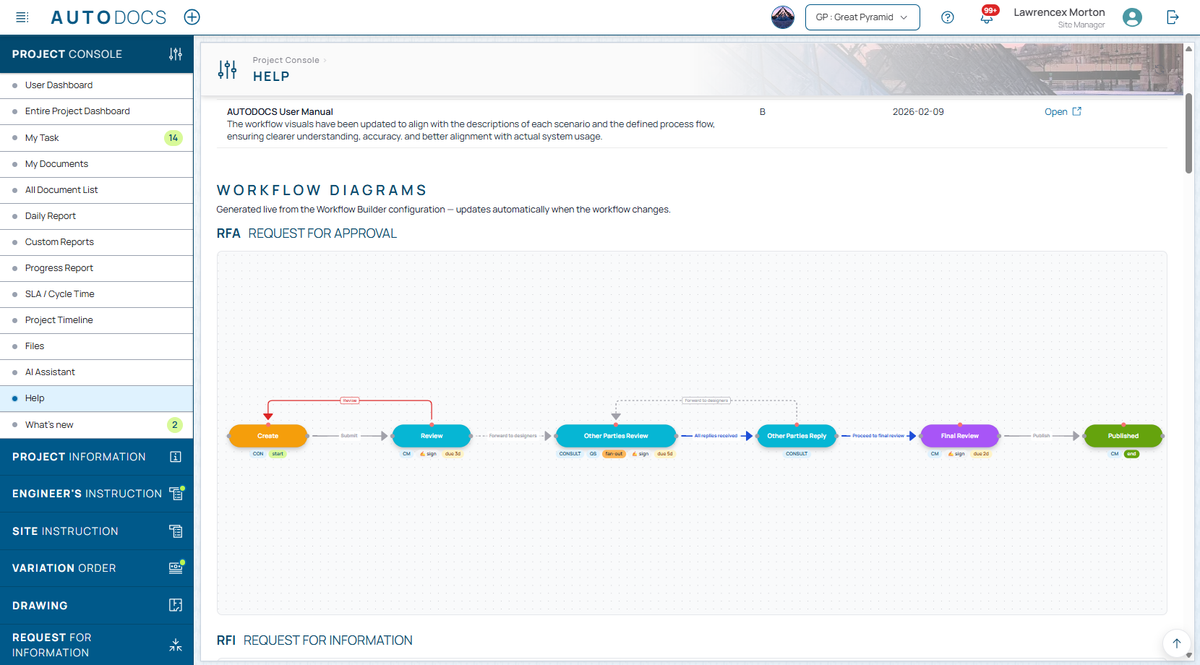The width and height of the screenshot is (1200, 665).
Task: Open the notifications bell icon
Action: 987,18
